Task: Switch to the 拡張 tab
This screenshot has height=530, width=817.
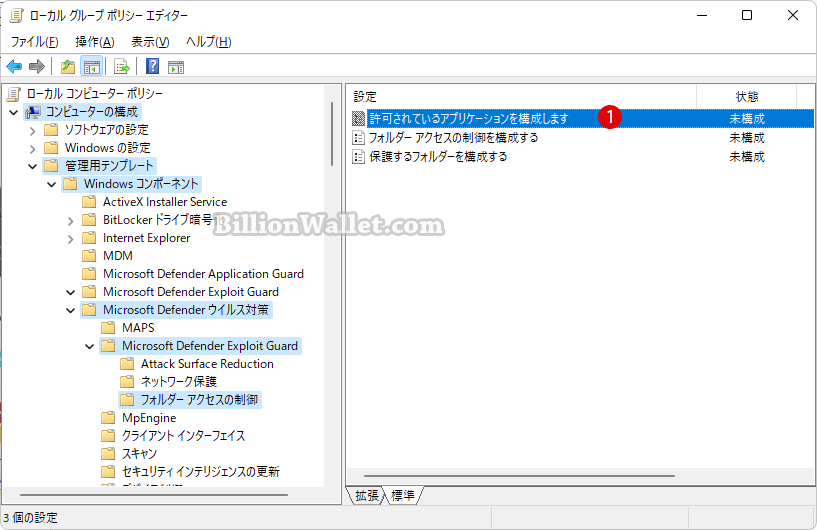Action: pos(367,495)
